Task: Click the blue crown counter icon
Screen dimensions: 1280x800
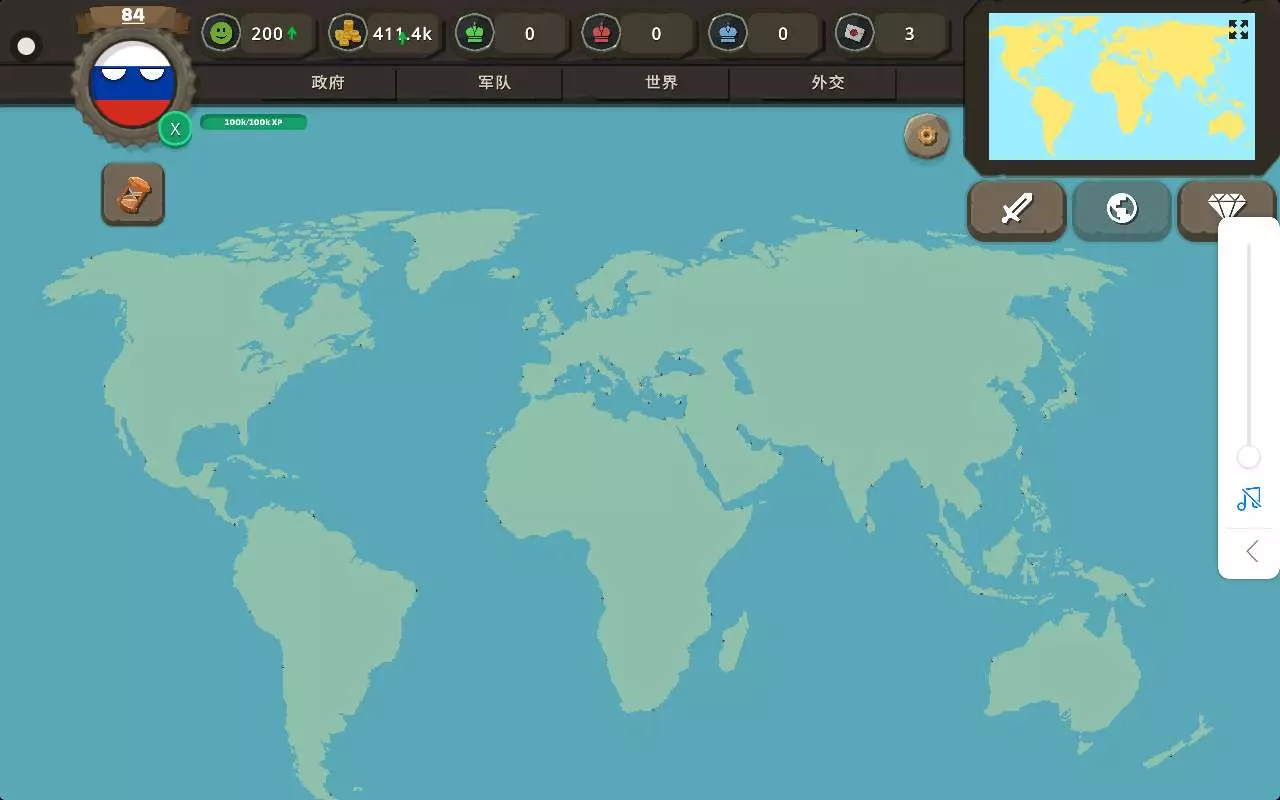Action: pyautogui.click(x=727, y=33)
